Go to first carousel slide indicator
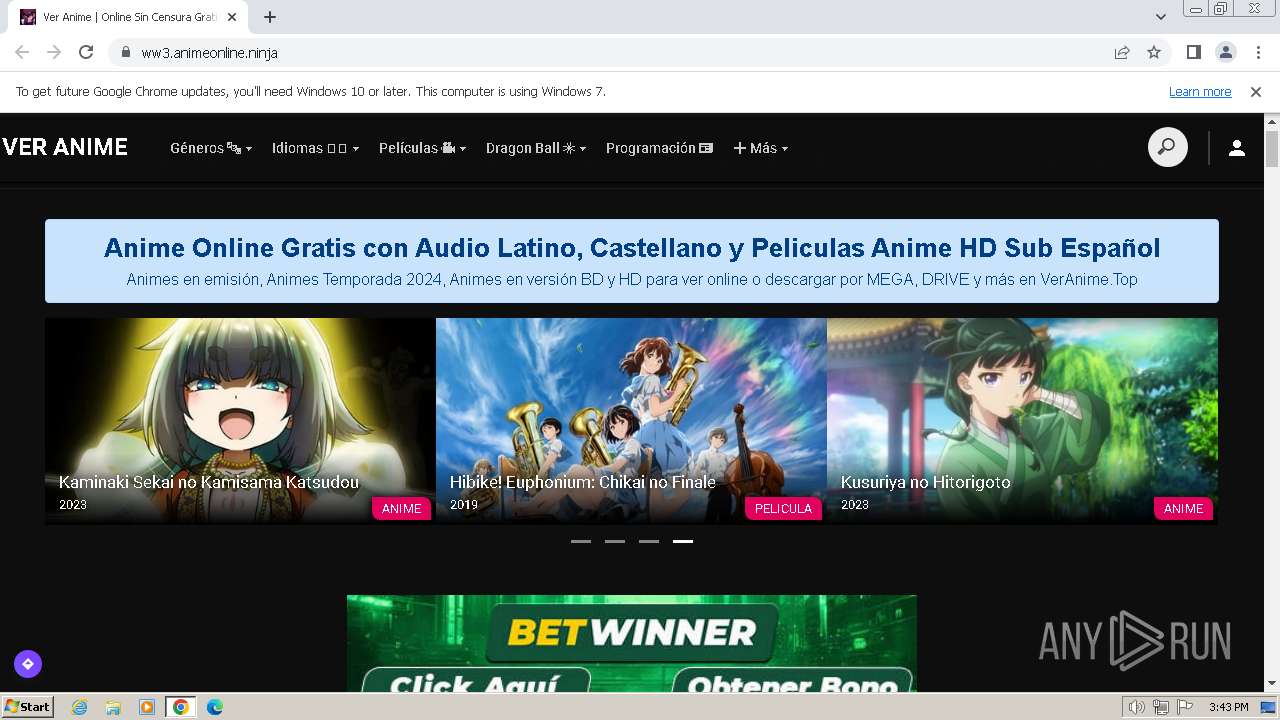This screenshot has width=1280, height=720. pos(581,541)
